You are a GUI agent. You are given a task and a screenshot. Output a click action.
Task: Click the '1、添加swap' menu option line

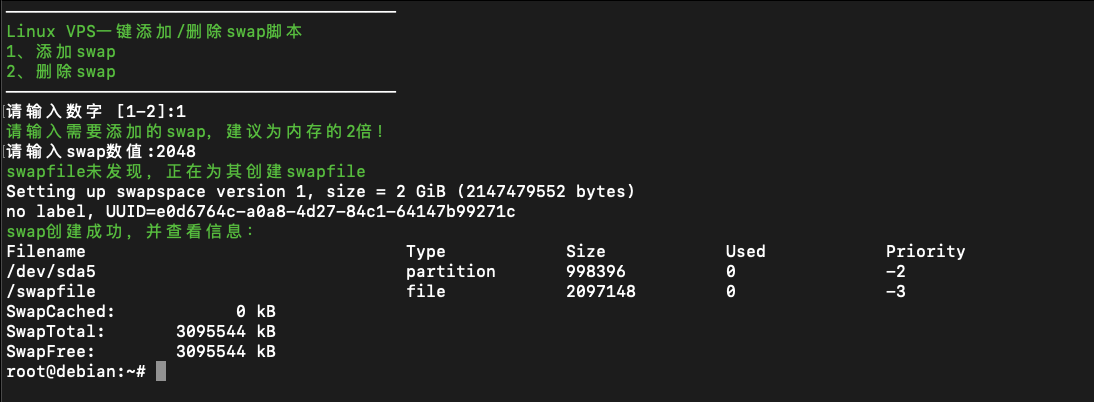pyautogui.click(x=61, y=51)
